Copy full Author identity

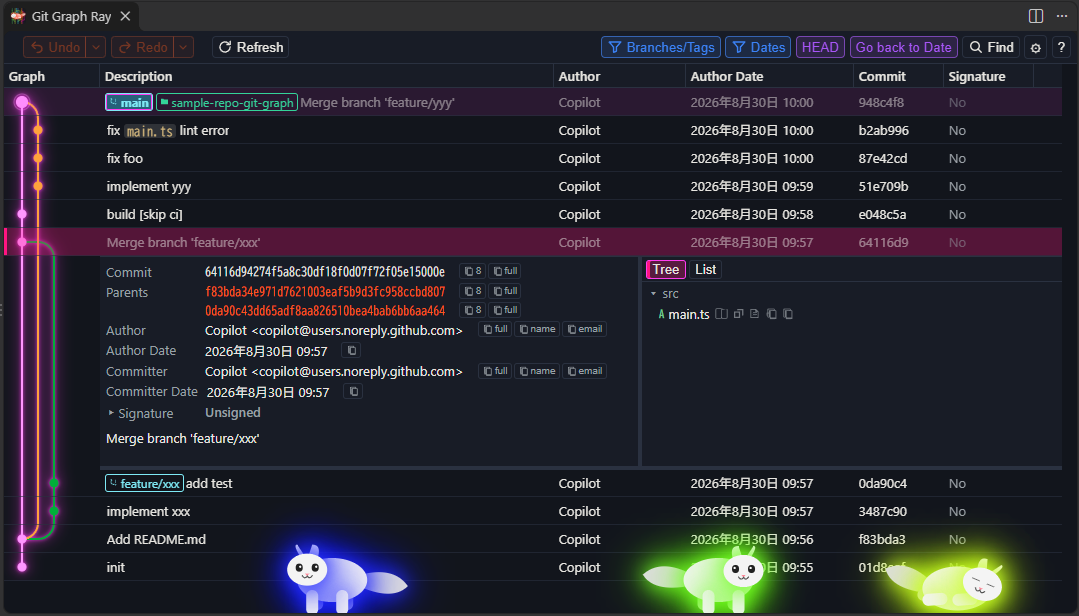tap(495, 330)
